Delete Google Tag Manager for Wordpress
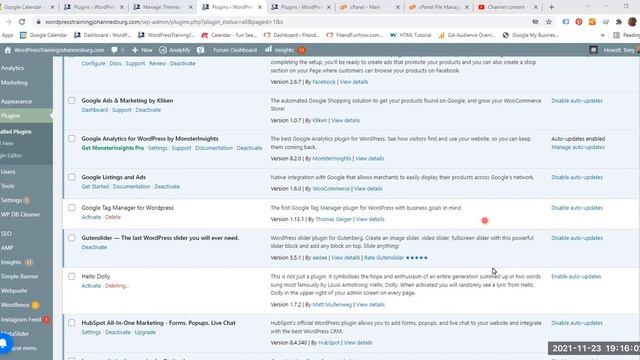Image resolution: width=640 pixels, height=360 pixels. [113, 217]
